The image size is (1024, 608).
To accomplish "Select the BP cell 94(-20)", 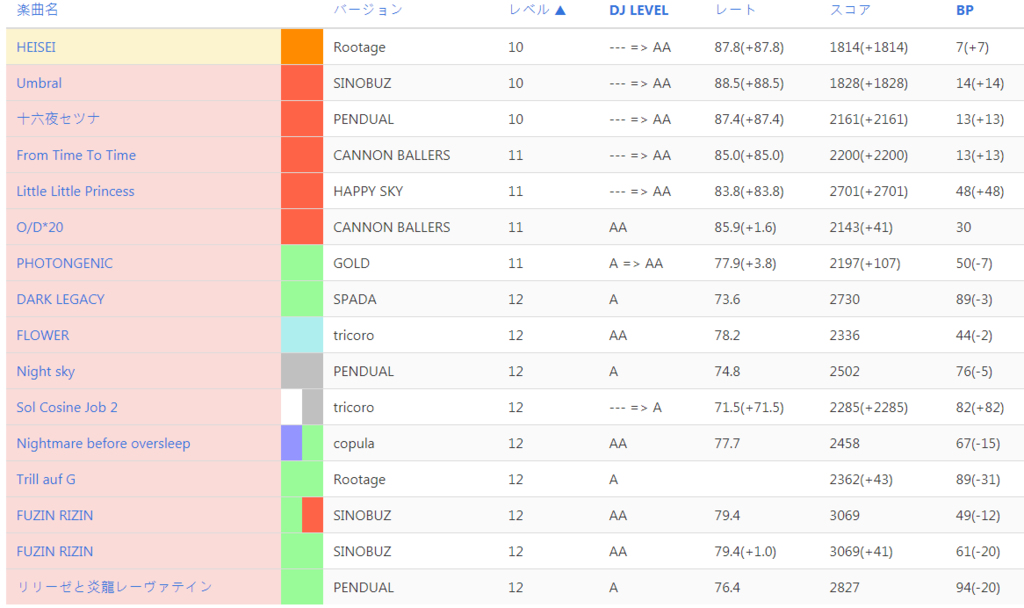I will pyautogui.click(x=978, y=587).
